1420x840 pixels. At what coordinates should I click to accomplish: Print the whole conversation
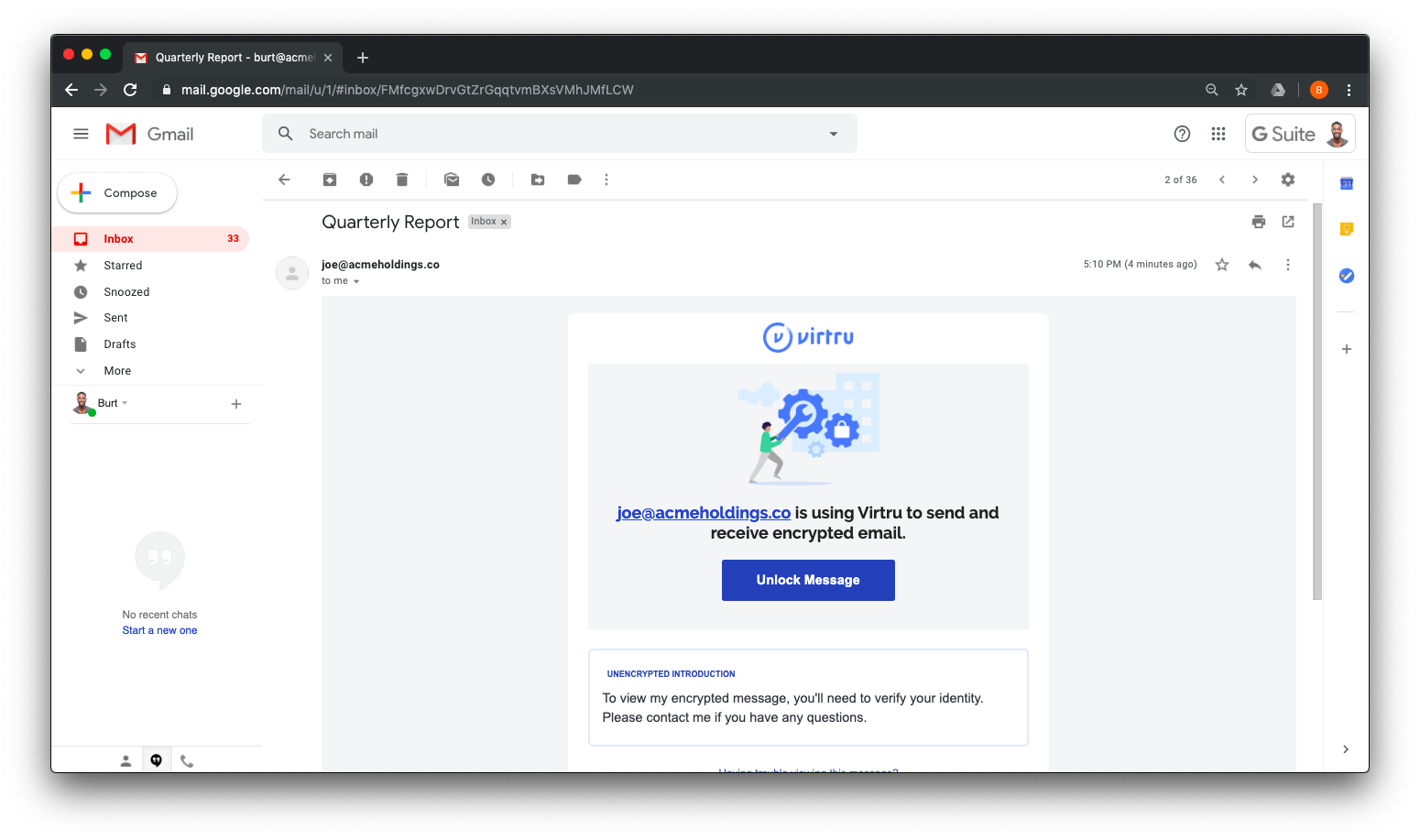click(x=1259, y=222)
